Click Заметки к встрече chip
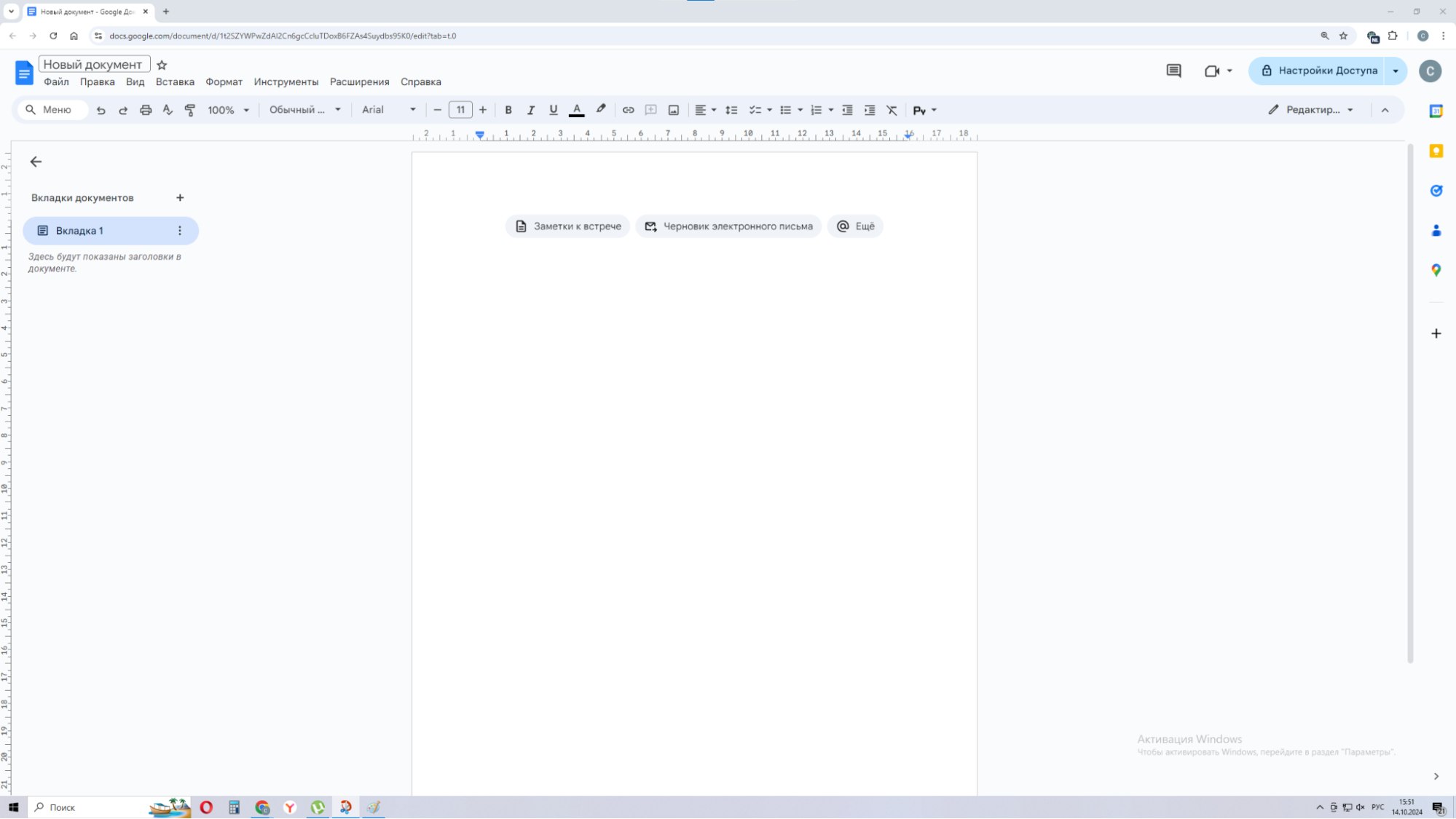The width and height of the screenshot is (1456, 819). [568, 226]
